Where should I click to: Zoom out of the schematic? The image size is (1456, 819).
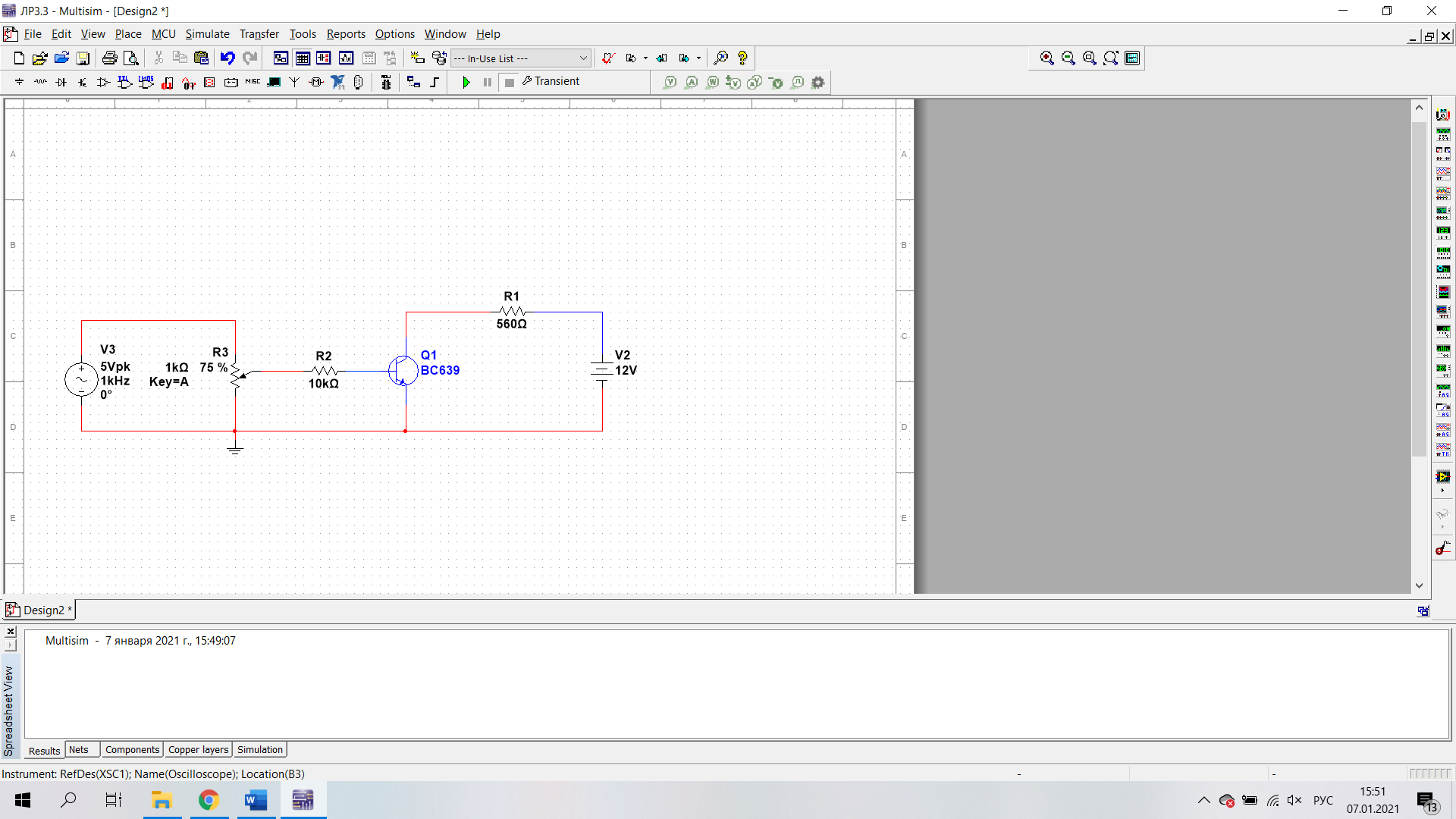pyautogui.click(x=1068, y=58)
